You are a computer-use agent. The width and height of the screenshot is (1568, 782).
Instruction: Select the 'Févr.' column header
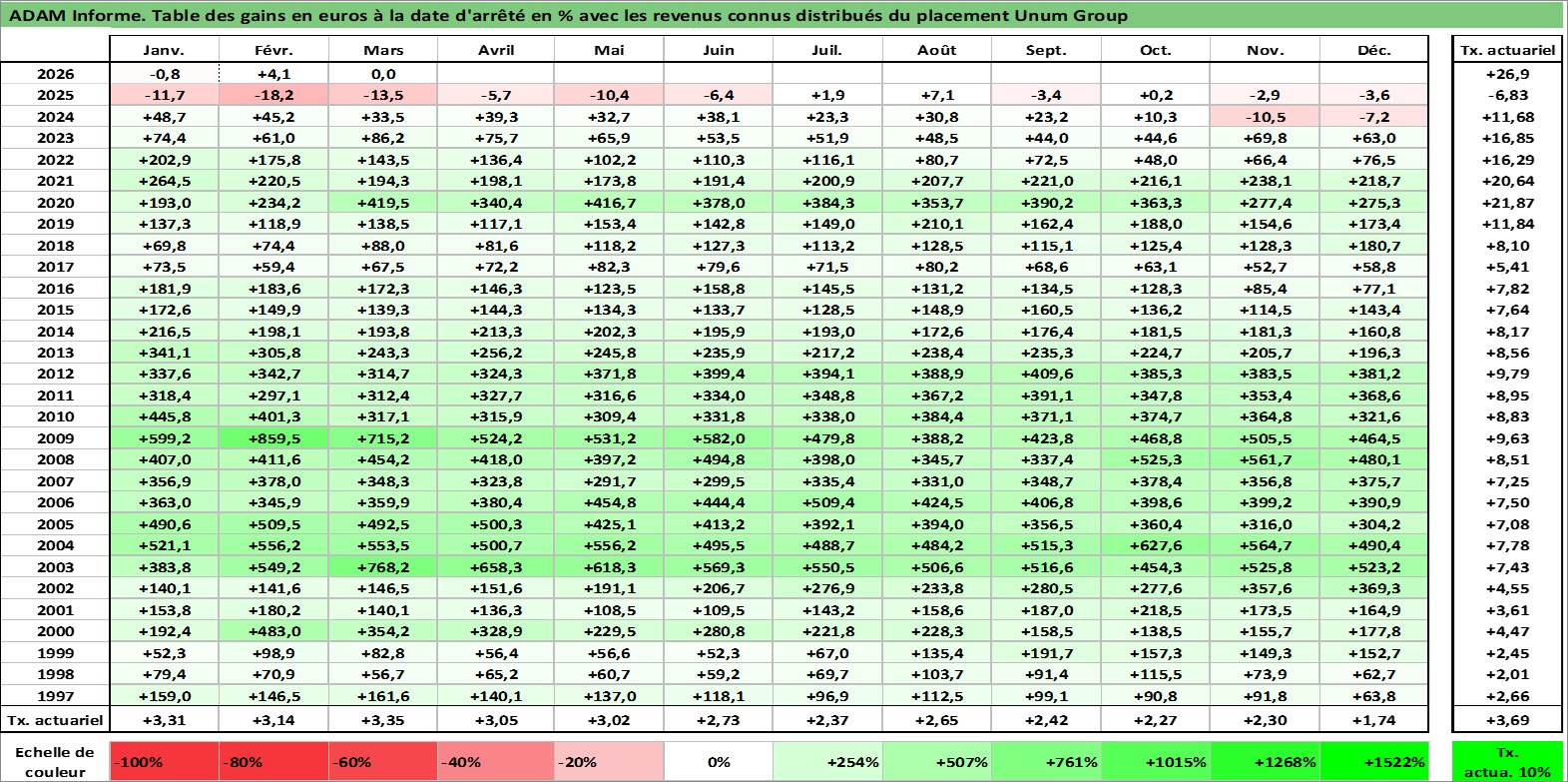coord(273,50)
